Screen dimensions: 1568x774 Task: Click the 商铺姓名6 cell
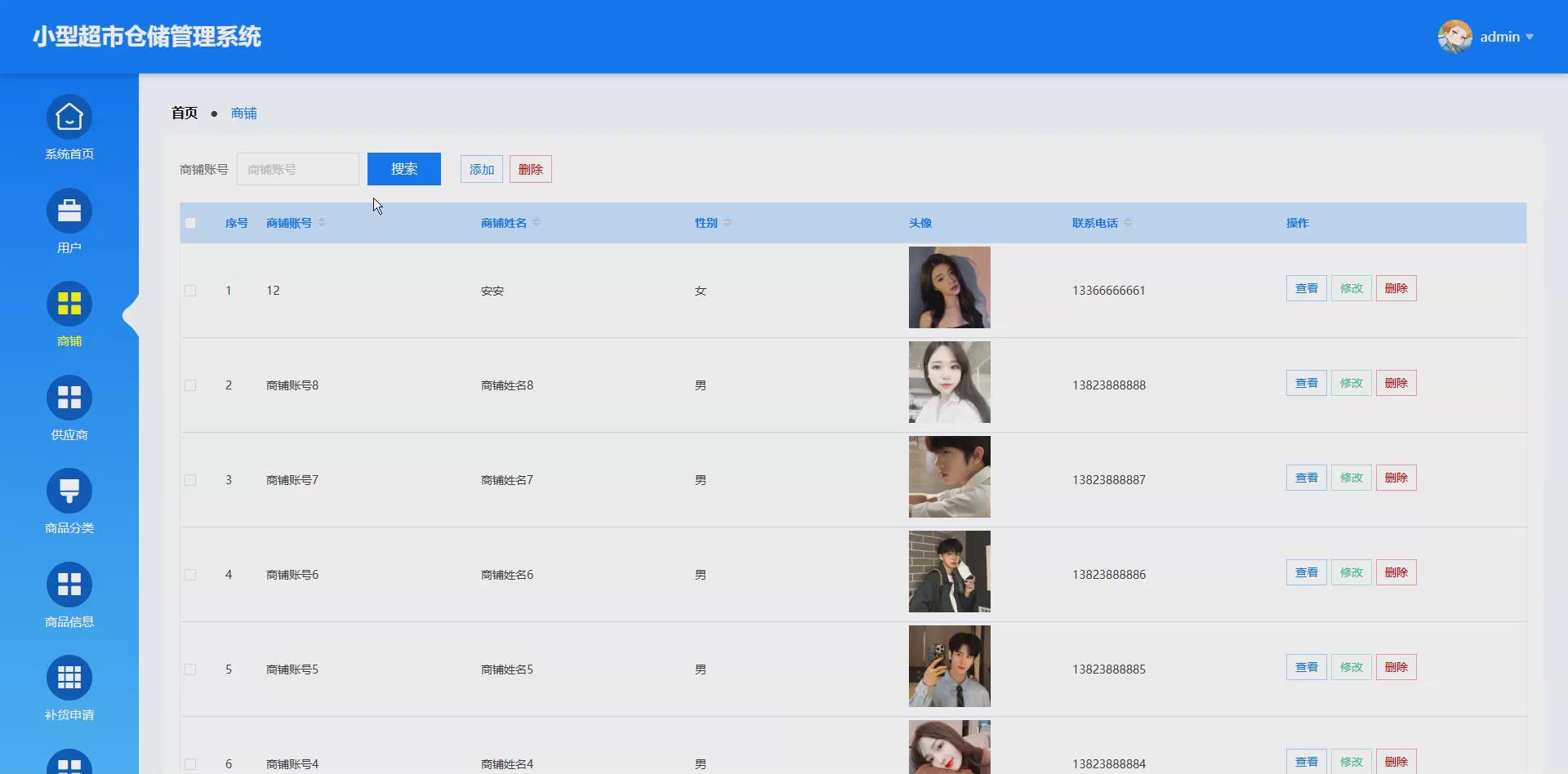point(507,575)
